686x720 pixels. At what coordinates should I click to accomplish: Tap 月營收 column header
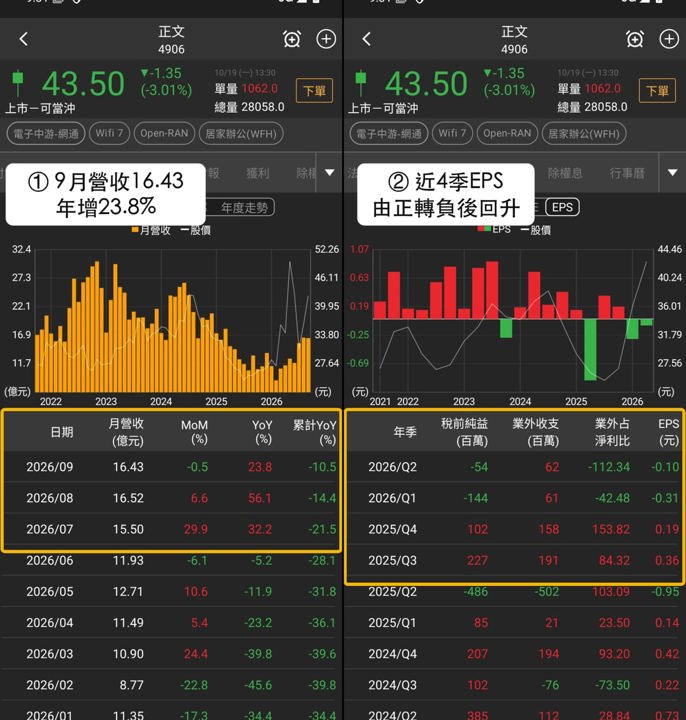click(x=126, y=432)
